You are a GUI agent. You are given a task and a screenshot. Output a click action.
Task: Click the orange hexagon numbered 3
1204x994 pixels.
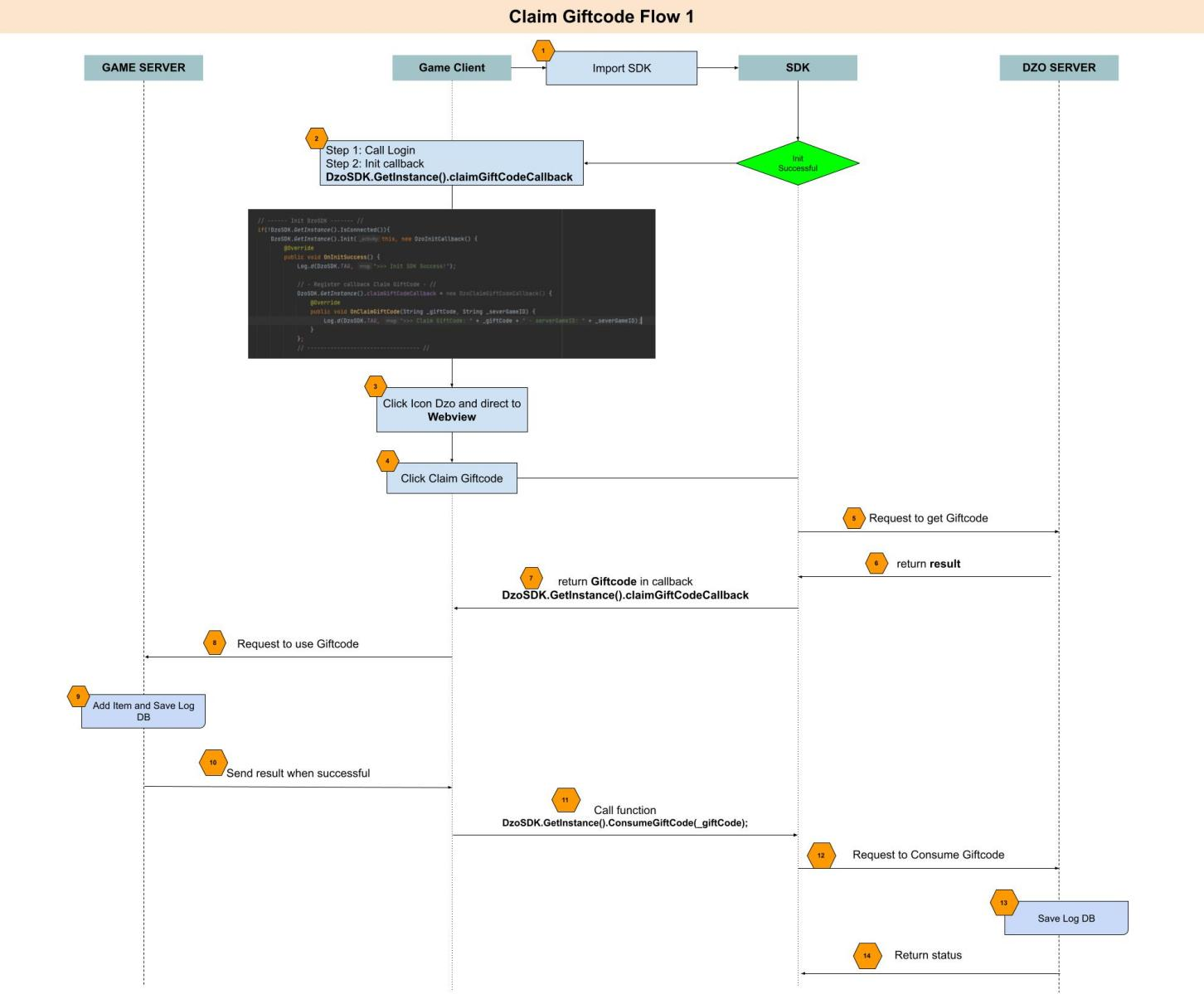376,386
